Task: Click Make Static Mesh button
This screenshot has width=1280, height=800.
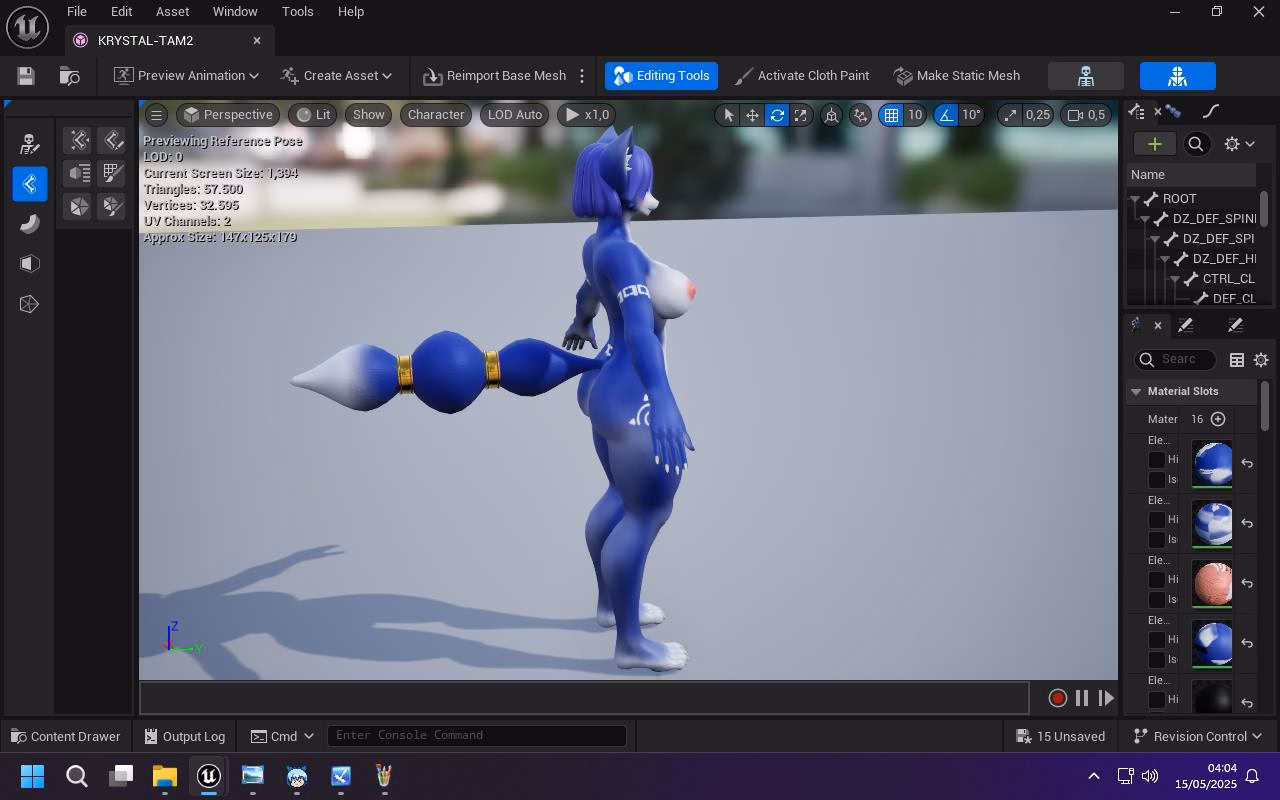Action: 957,76
